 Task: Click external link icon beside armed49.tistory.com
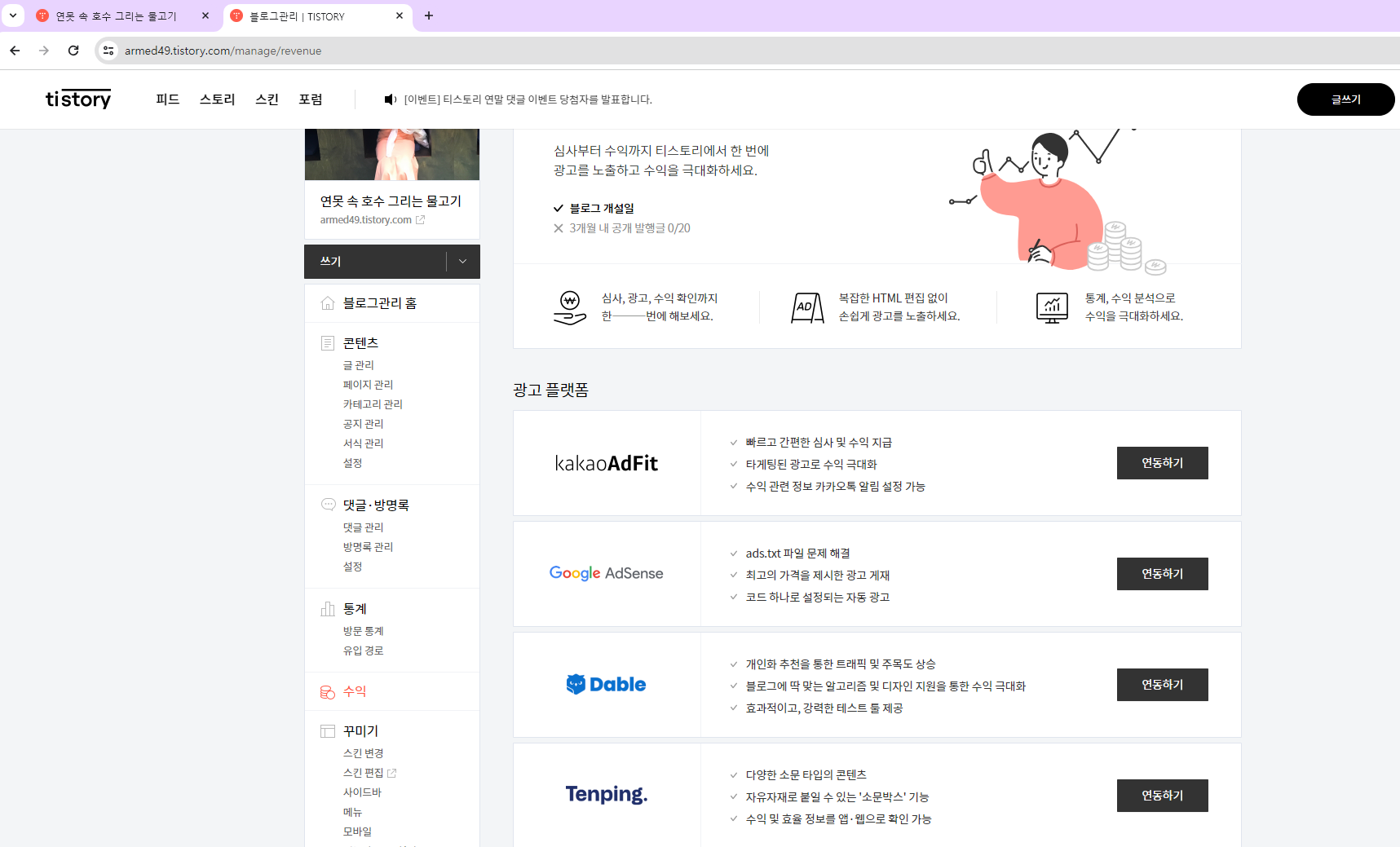pyautogui.click(x=420, y=220)
